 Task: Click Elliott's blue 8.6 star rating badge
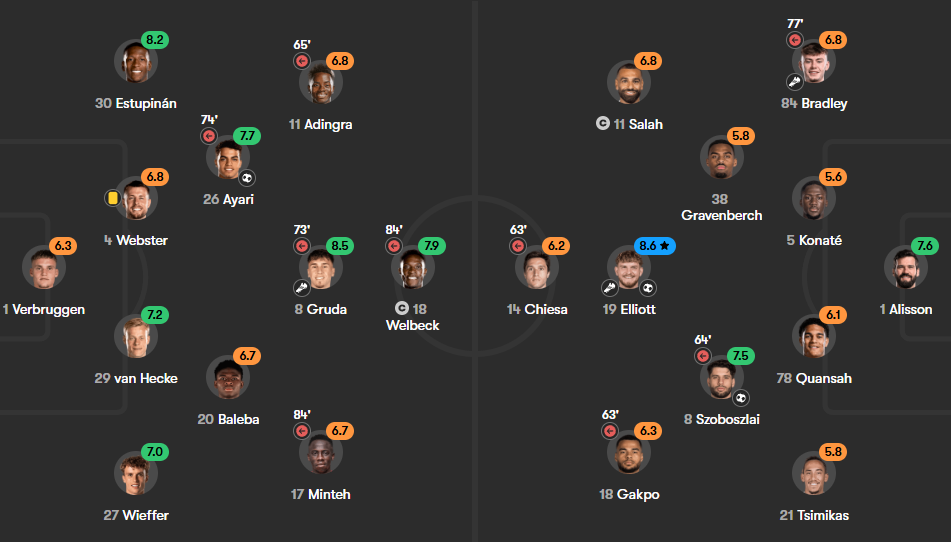[655, 246]
